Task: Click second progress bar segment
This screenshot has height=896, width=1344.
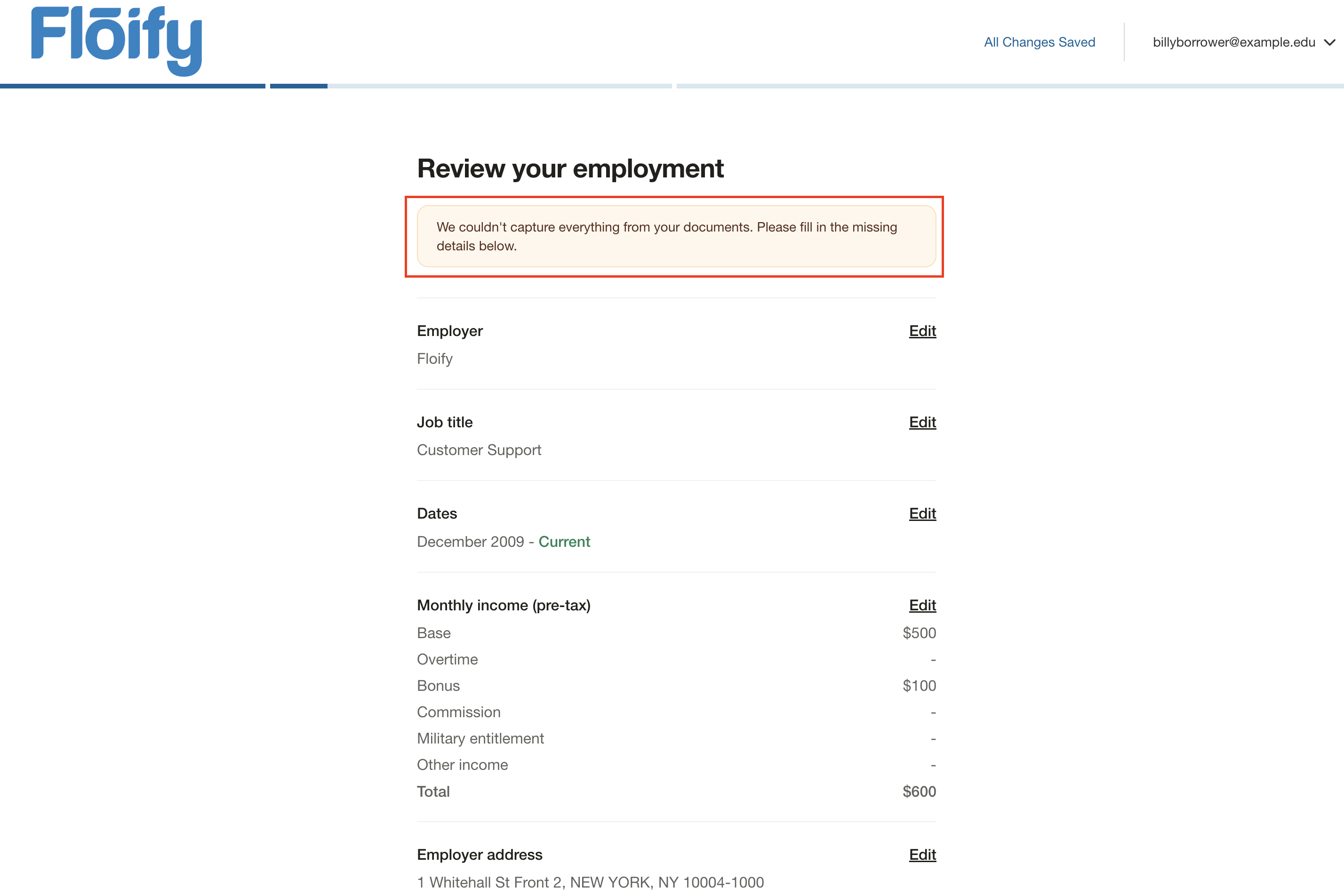Action: pos(470,86)
